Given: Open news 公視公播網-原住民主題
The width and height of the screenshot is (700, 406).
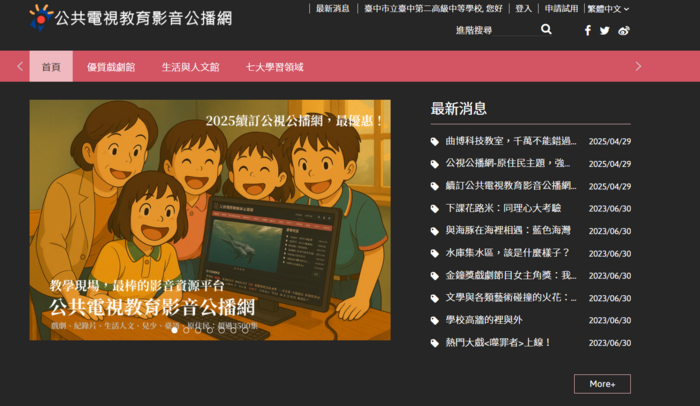Looking at the screenshot, I should 508,163.
